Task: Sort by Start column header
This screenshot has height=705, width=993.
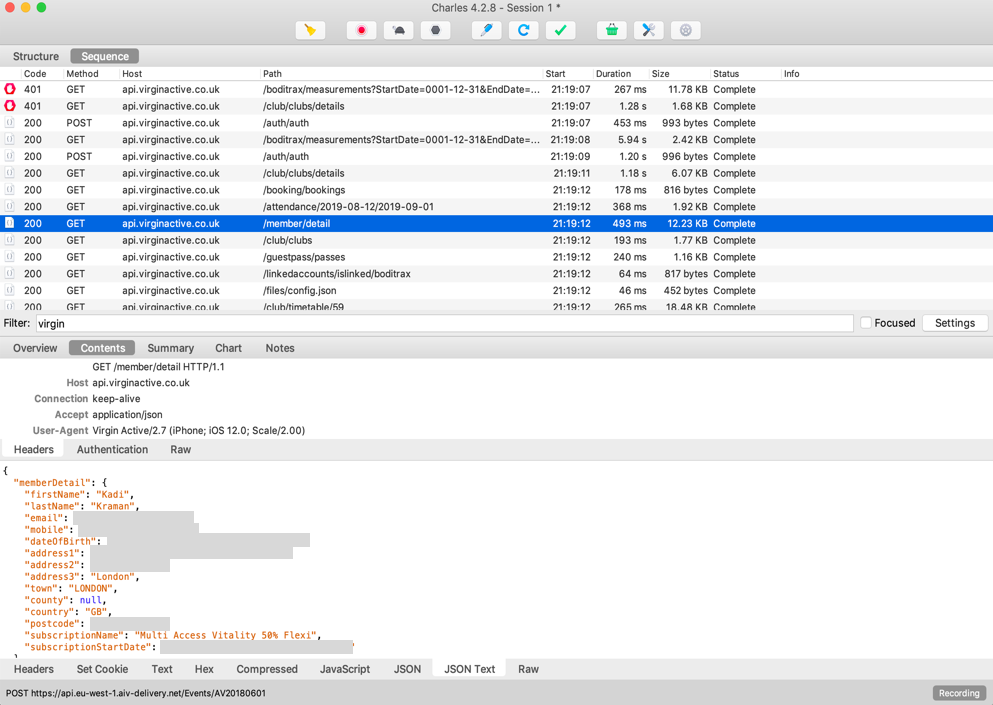Action: [x=555, y=73]
